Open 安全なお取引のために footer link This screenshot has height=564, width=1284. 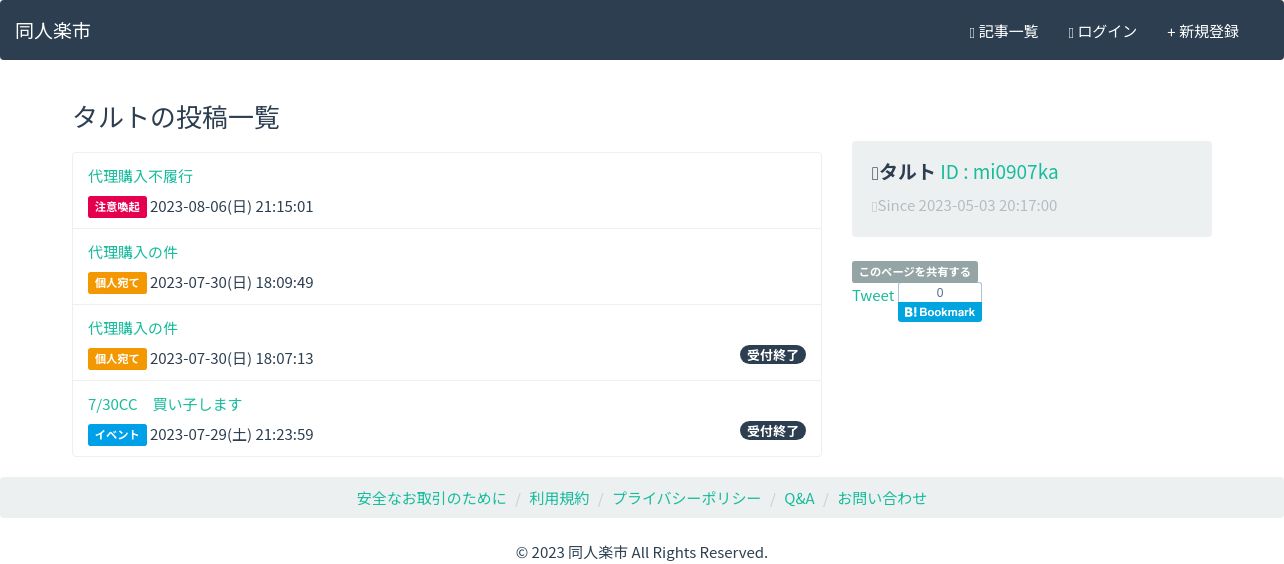[x=432, y=498]
